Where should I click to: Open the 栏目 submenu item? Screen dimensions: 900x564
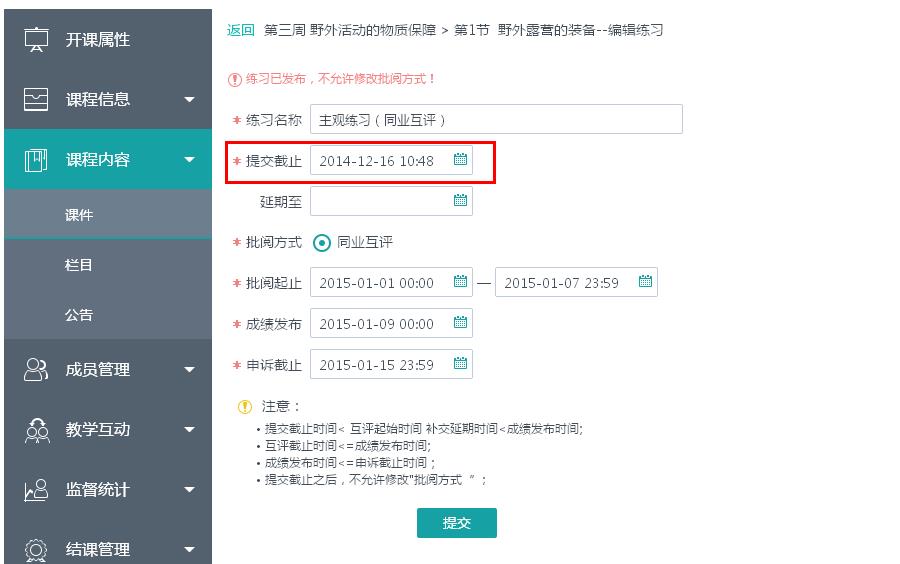click(79, 265)
